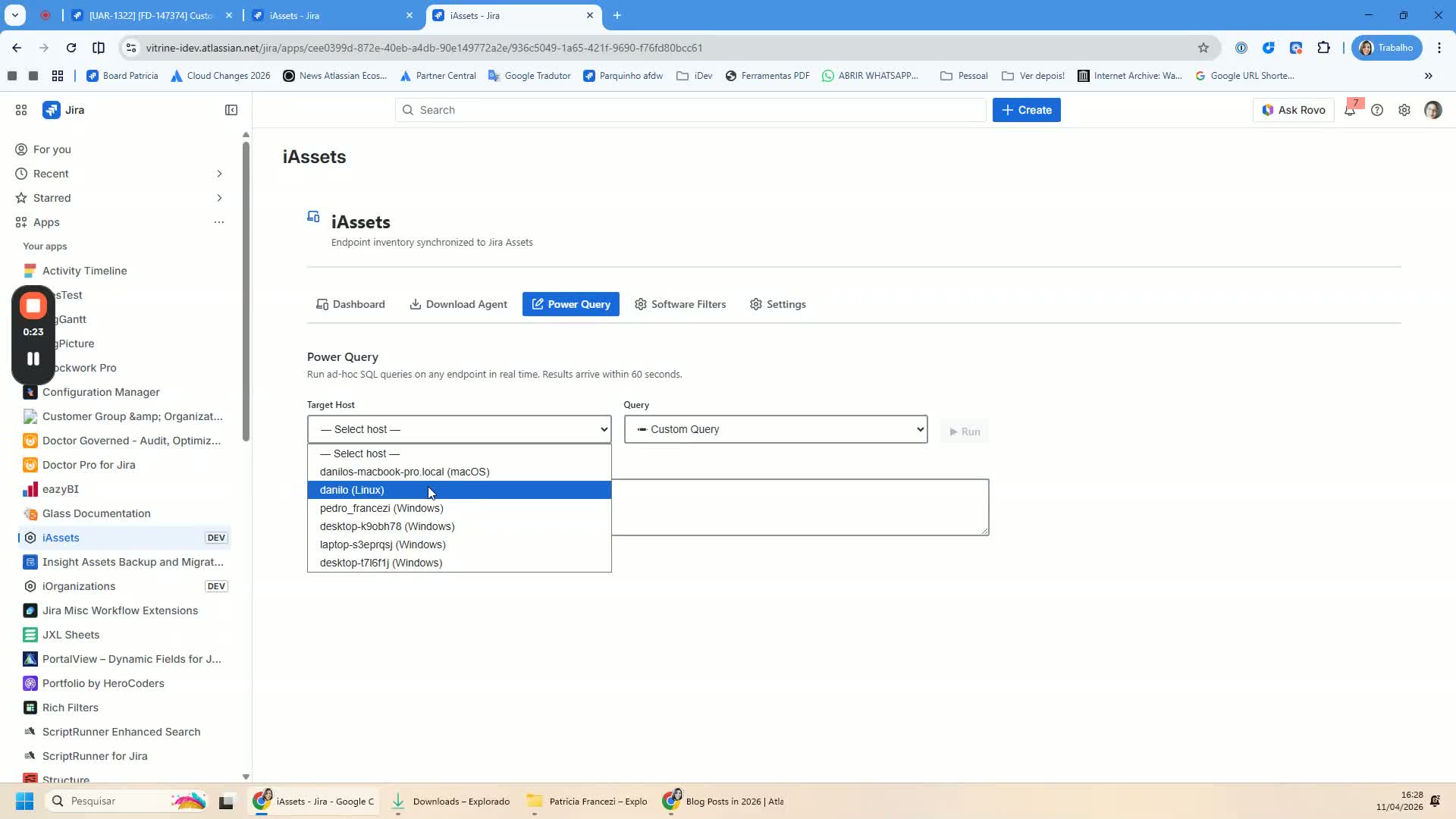The width and height of the screenshot is (1456, 819).
Task: Open the Apps more-options ellipsis
Action: (219, 222)
